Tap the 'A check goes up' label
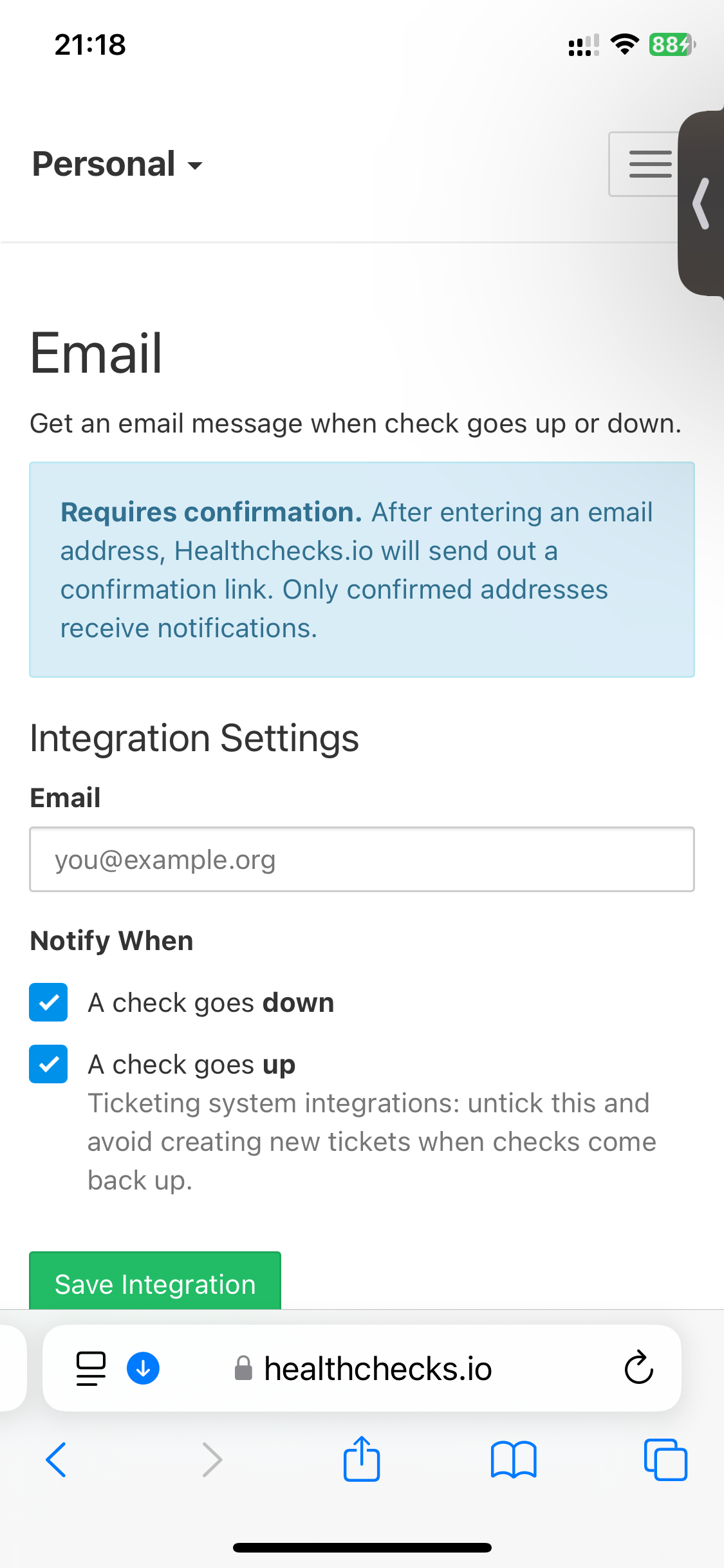 tap(192, 1065)
